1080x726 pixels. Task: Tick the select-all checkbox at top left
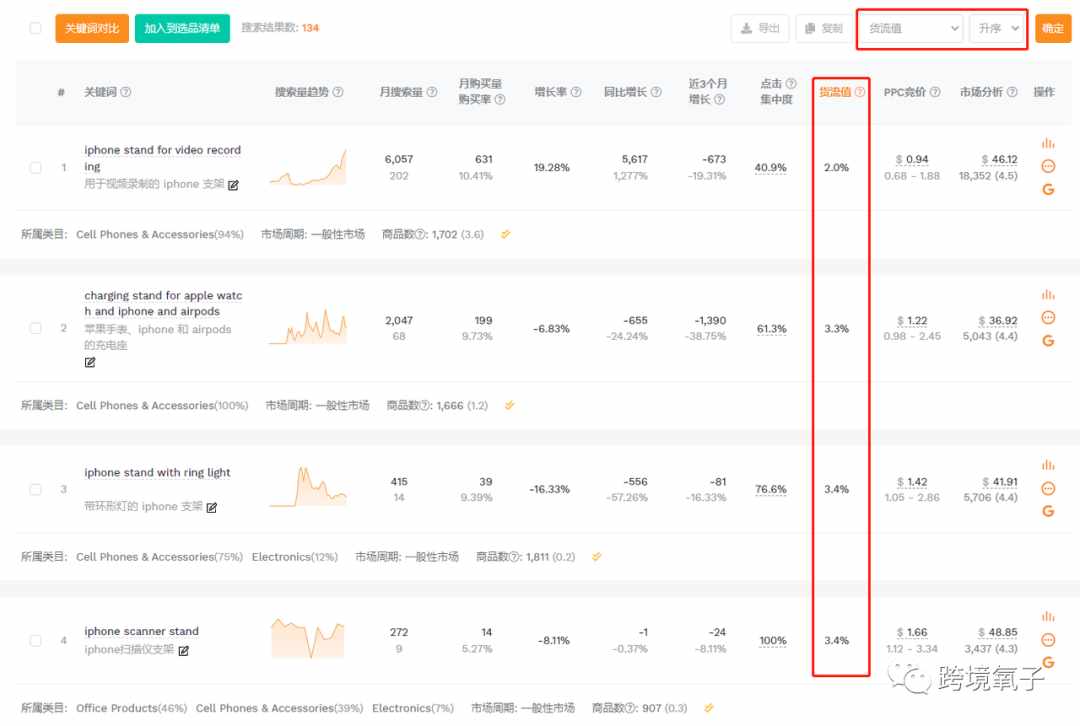tap(35, 28)
